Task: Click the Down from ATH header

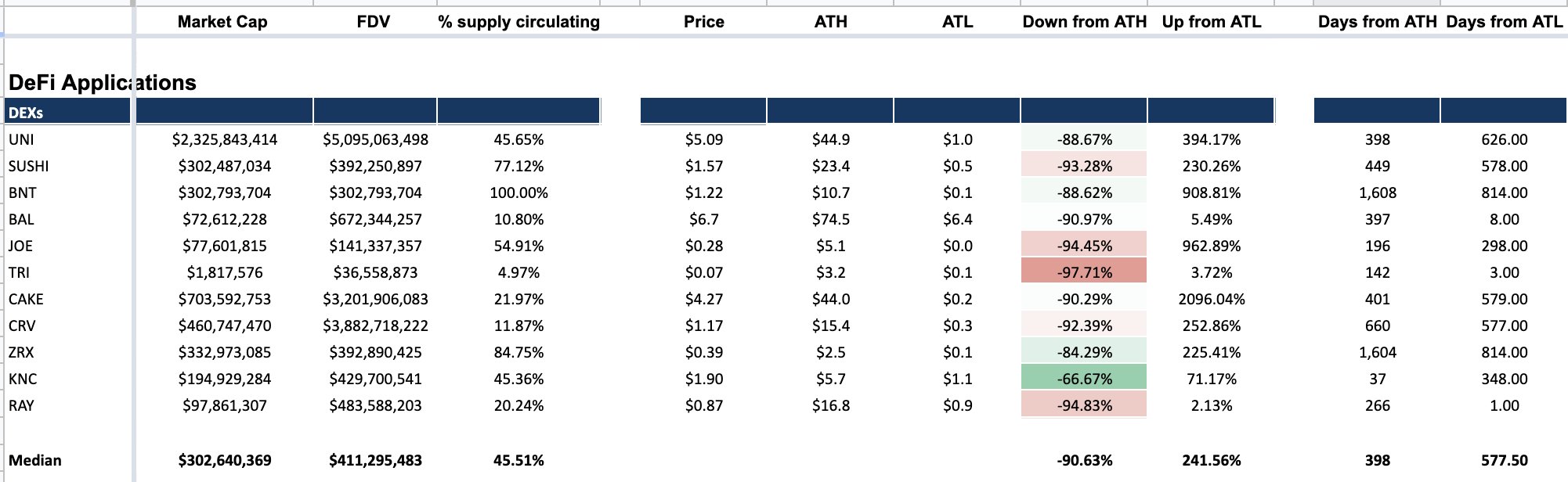Action: coord(1084,22)
